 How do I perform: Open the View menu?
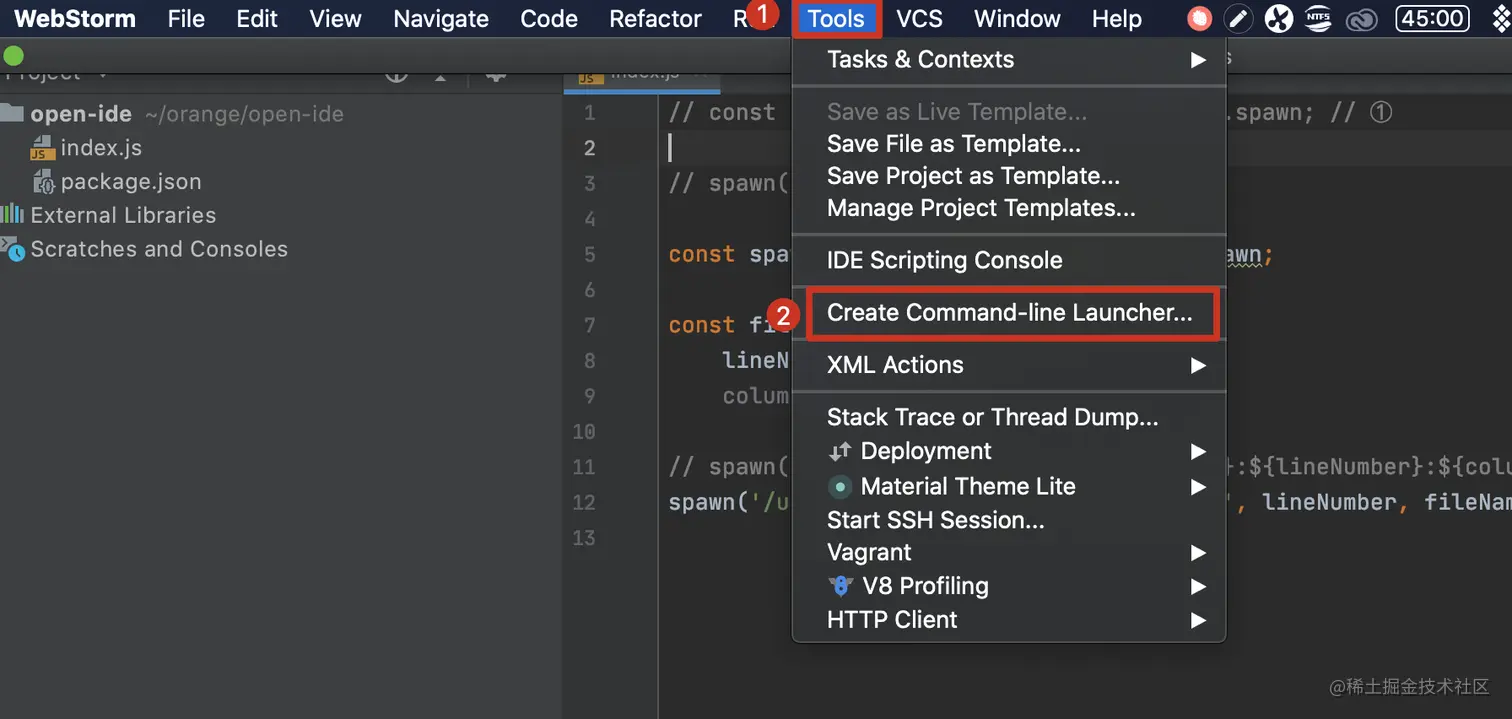(335, 18)
